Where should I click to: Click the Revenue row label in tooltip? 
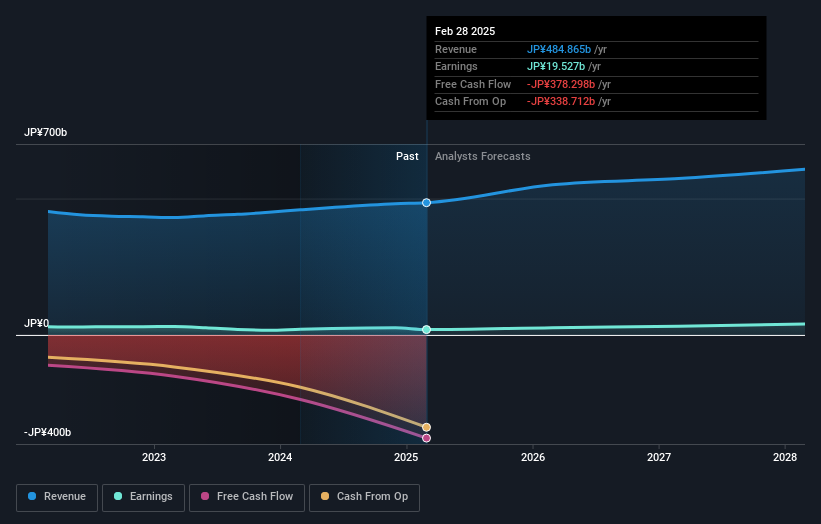click(x=456, y=49)
